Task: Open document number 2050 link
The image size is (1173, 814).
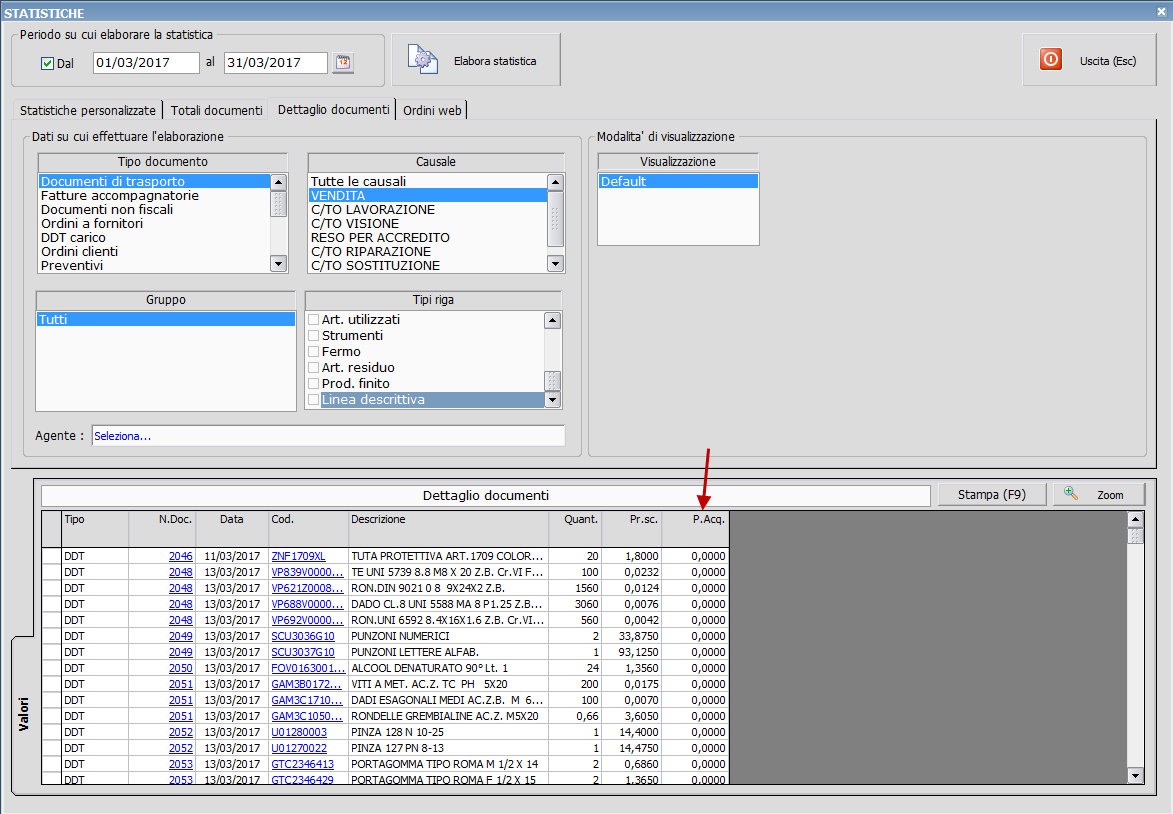Action: pyautogui.click(x=180, y=668)
